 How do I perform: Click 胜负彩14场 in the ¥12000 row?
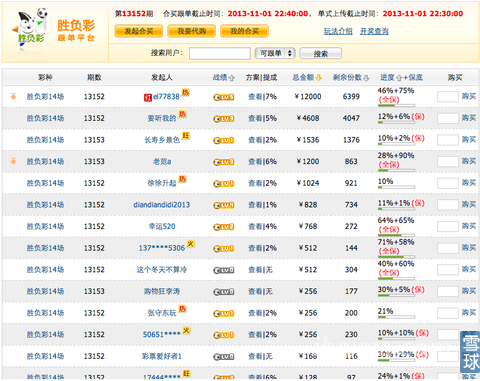click(x=45, y=97)
